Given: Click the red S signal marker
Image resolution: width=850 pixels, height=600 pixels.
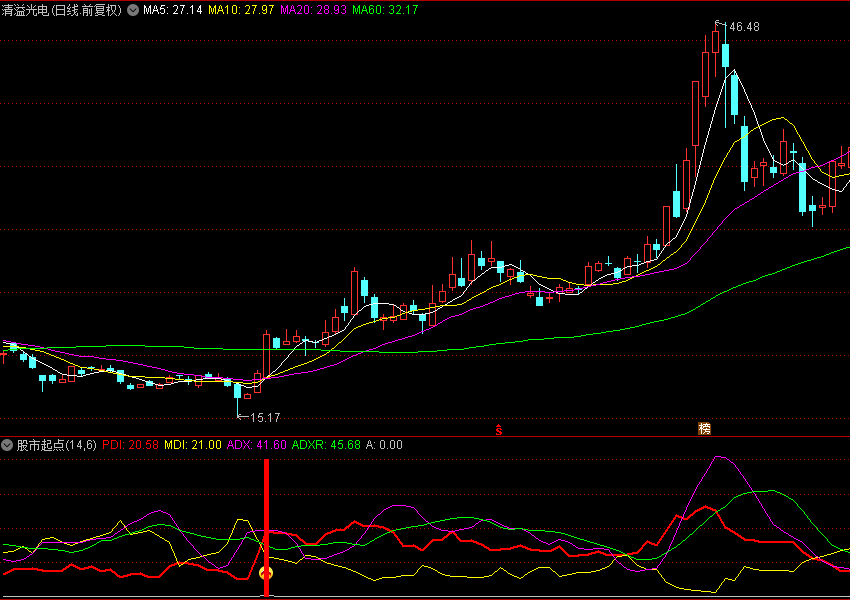Looking at the screenshot, I should pyautogui.click(x=499, y=430).
